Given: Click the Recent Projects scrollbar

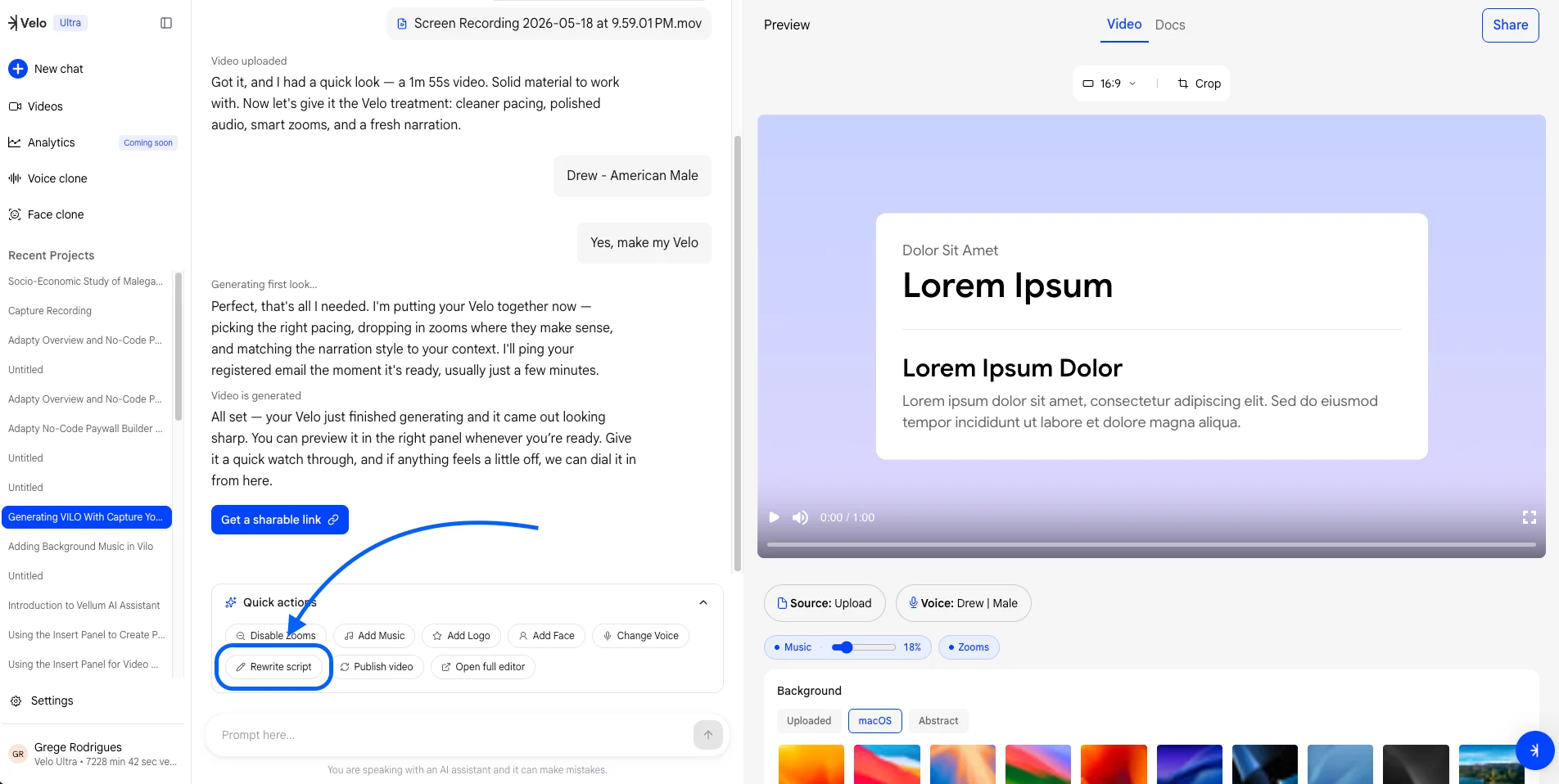Looking at the screenshot, I should tap(178, 347).
